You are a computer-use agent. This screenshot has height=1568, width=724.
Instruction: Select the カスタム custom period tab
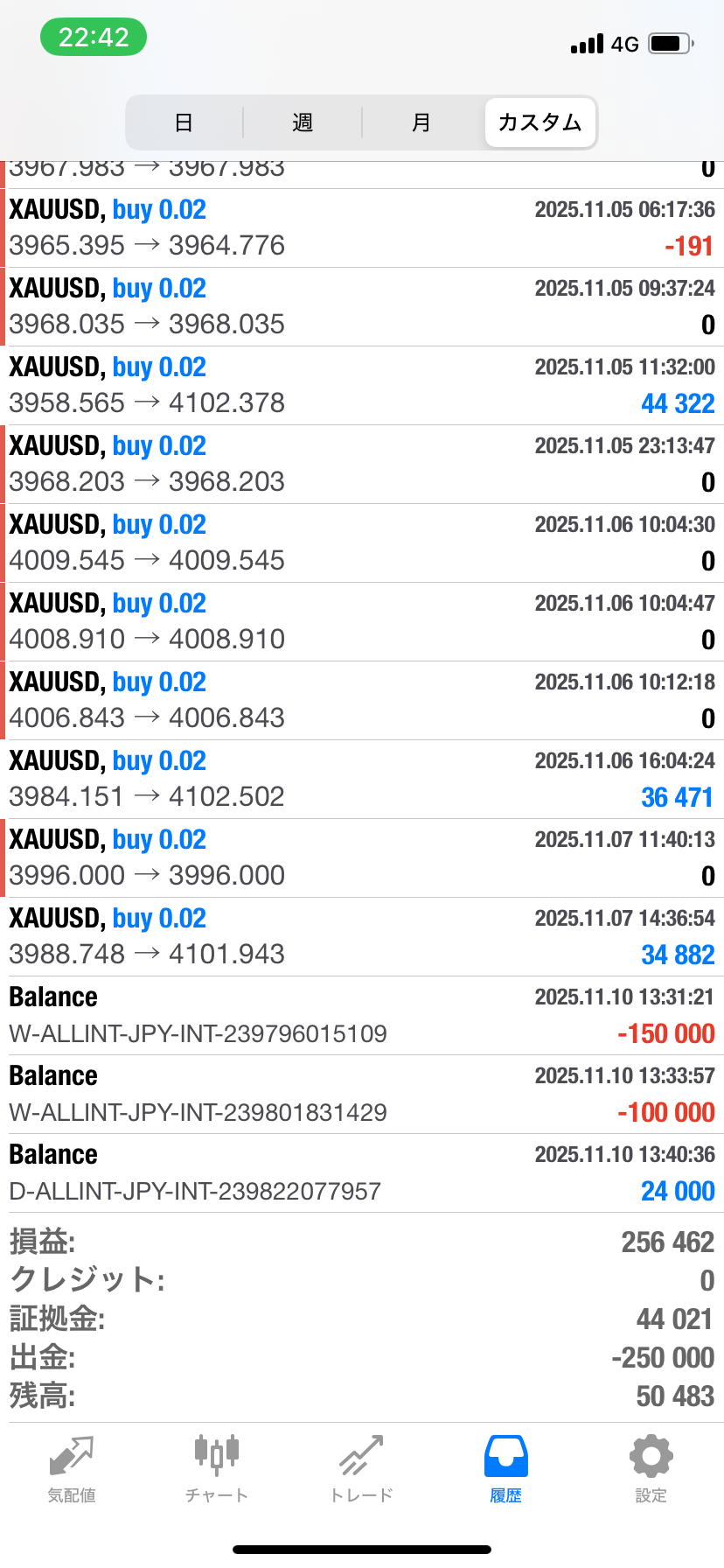pyautogui.click(x=540, y=122)
